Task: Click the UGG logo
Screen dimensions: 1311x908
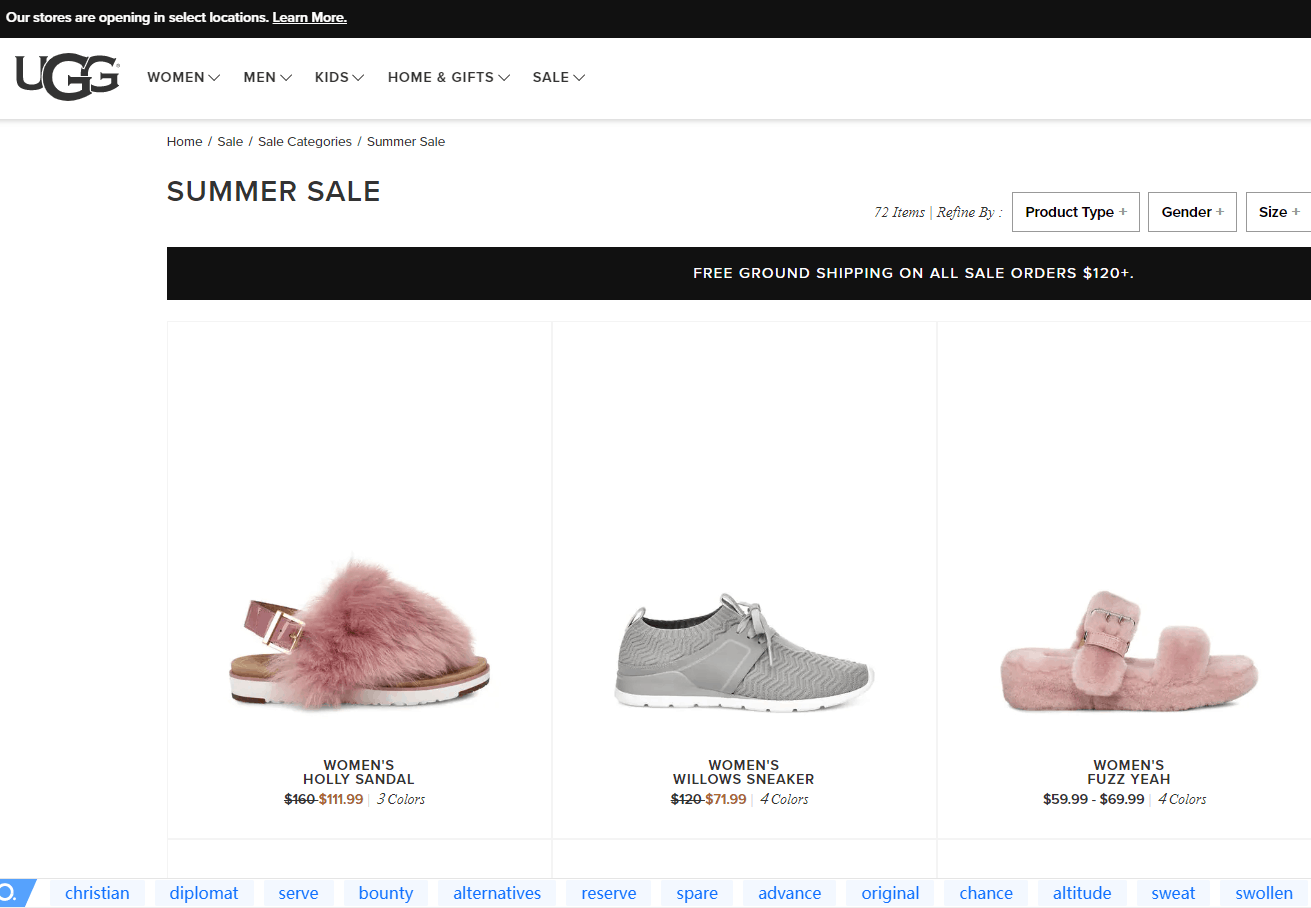Action: pos(68,78)
